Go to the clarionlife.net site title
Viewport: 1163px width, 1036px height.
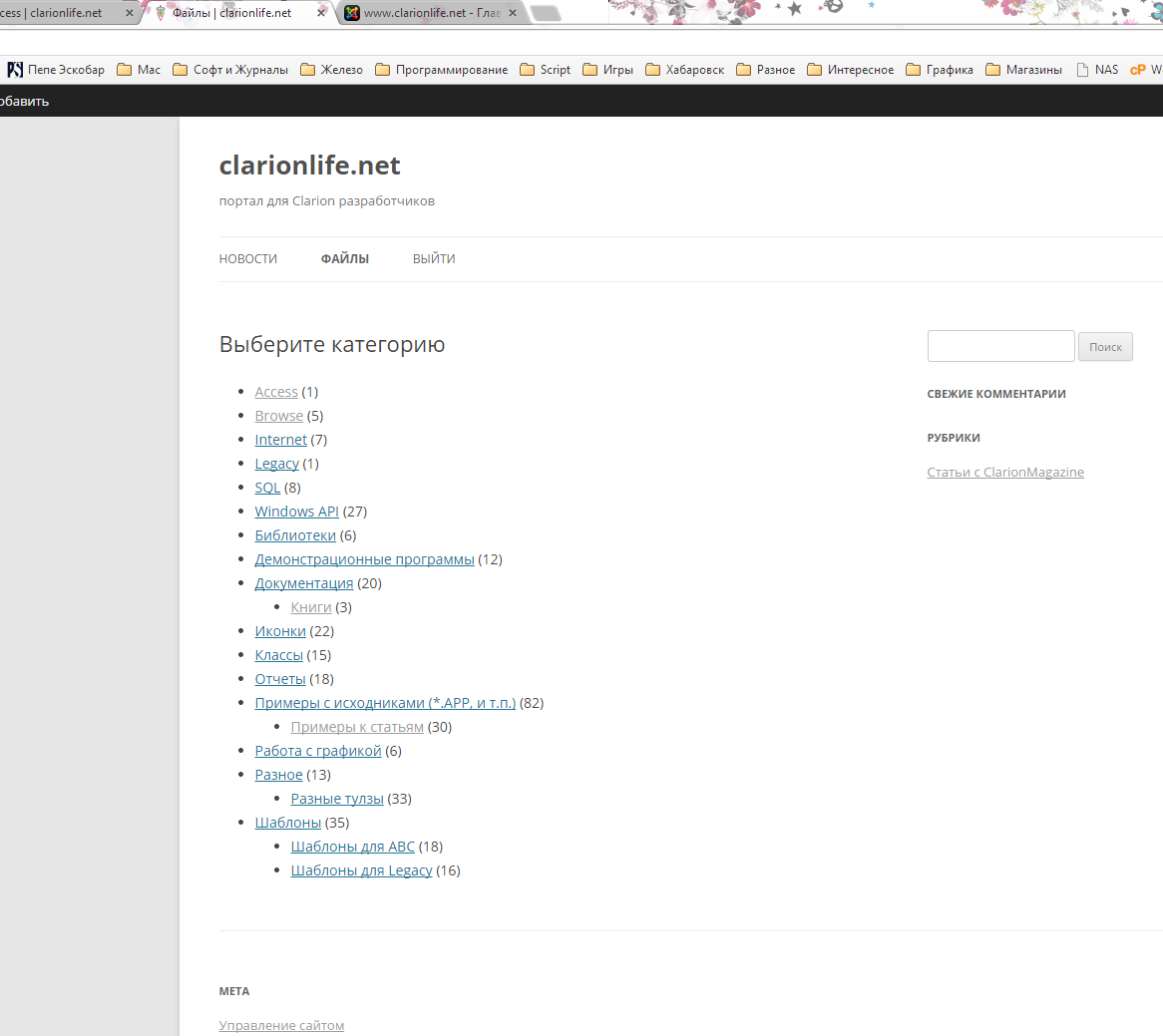pyautogui.click(x=309, y=166)
